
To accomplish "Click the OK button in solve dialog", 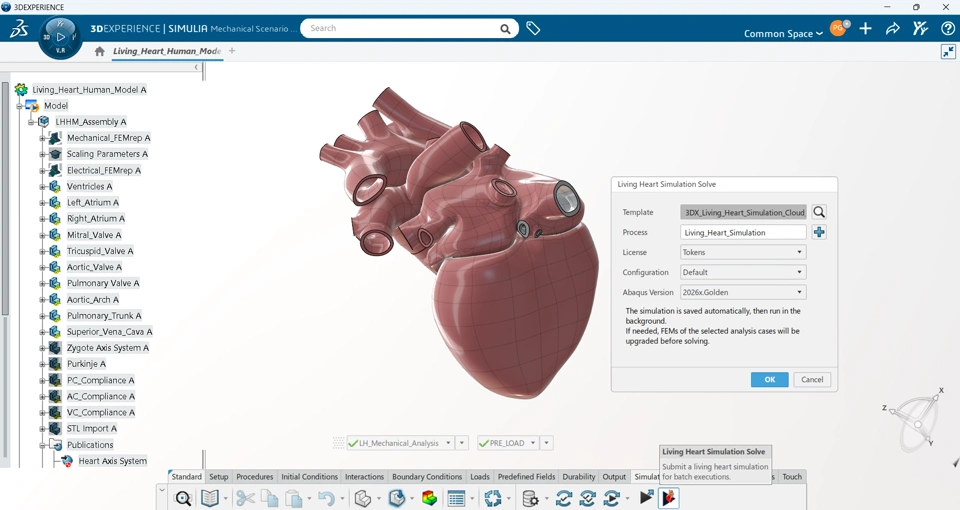I will [x=770, y=380].
